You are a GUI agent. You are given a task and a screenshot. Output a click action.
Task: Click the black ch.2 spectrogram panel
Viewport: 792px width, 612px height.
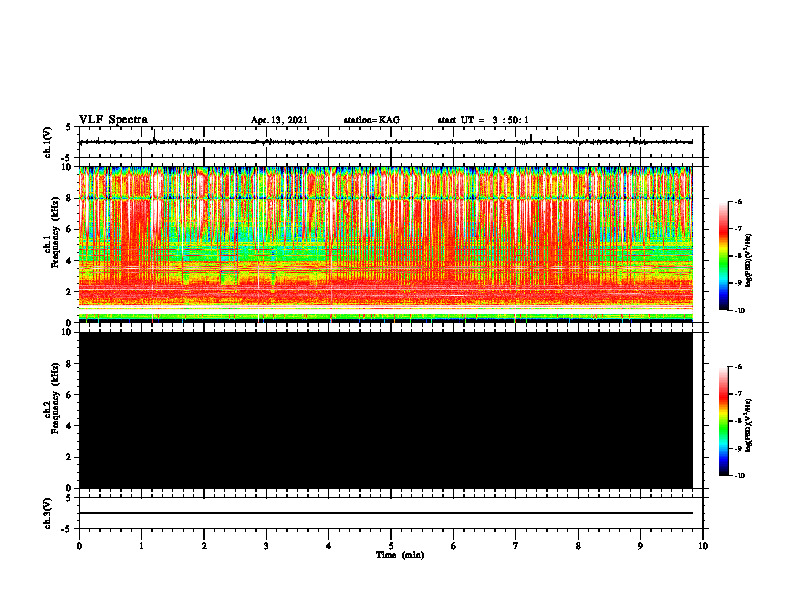click(386, 410)
